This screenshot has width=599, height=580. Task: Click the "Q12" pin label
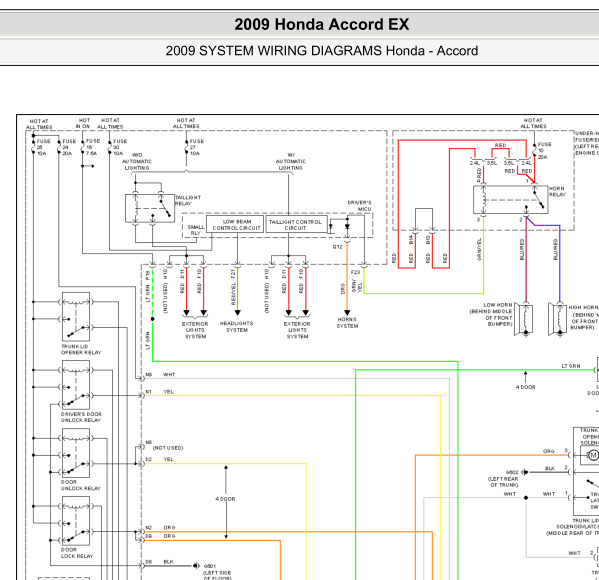[337, 247]
